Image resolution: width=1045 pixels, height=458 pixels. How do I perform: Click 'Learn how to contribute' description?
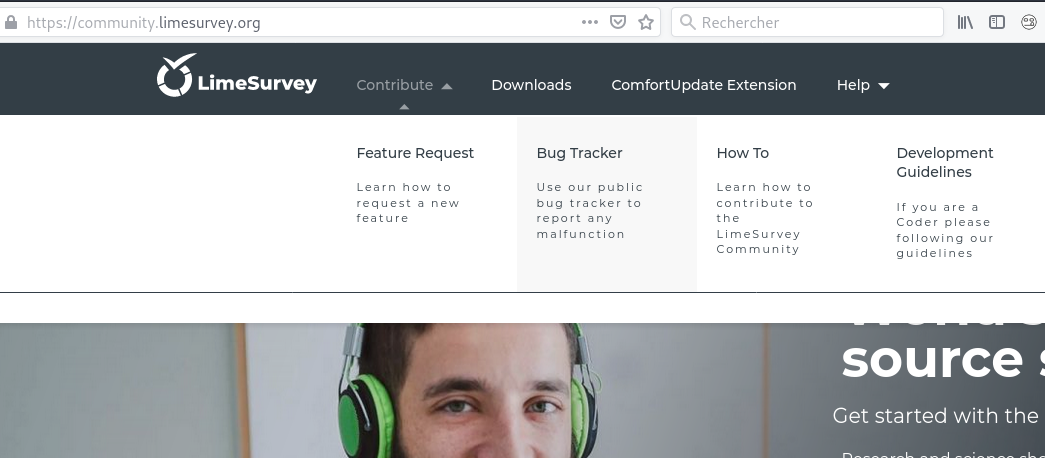(x=764, y=218)
